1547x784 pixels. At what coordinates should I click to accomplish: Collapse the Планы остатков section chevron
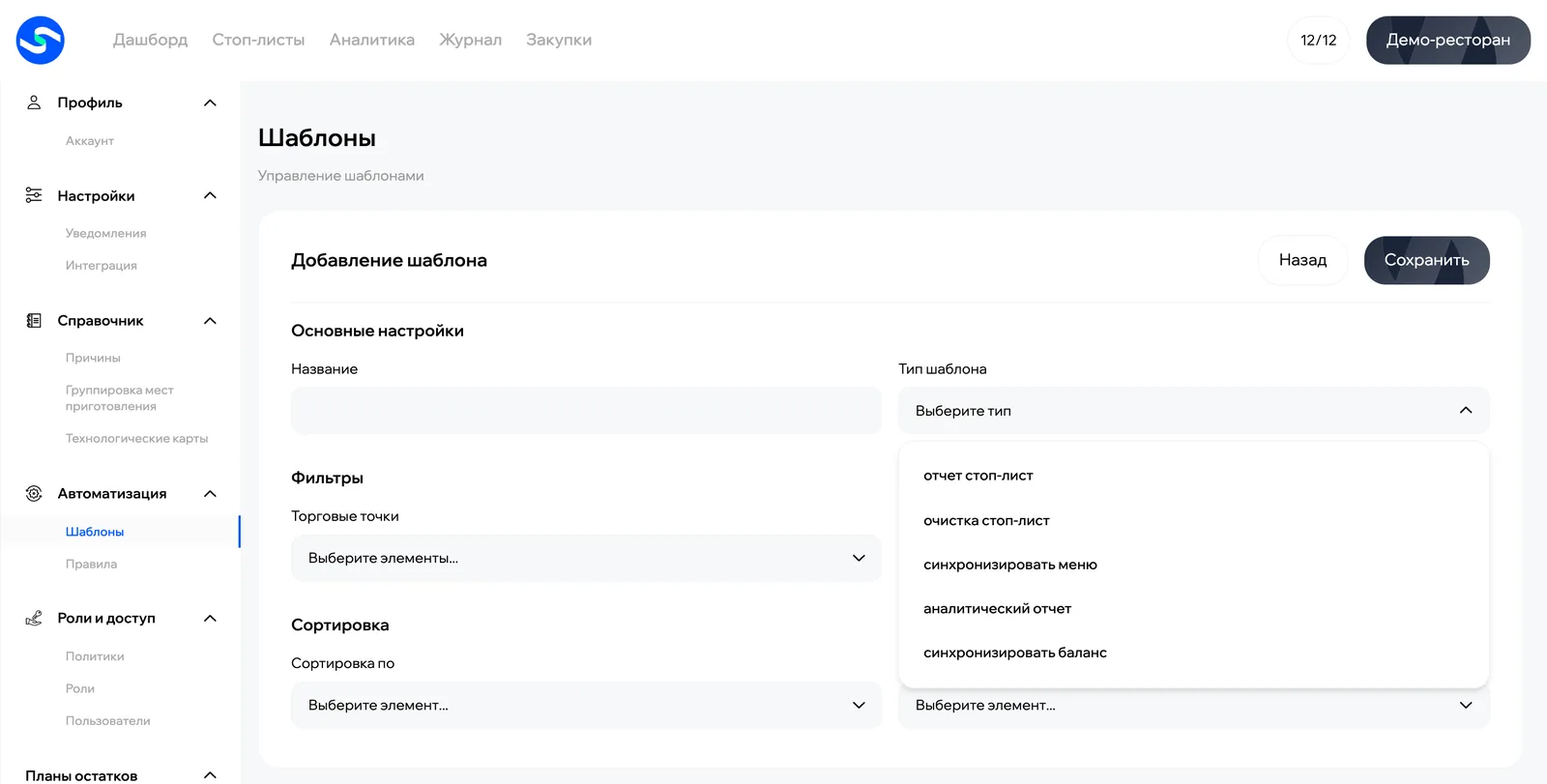coord(210,775)
